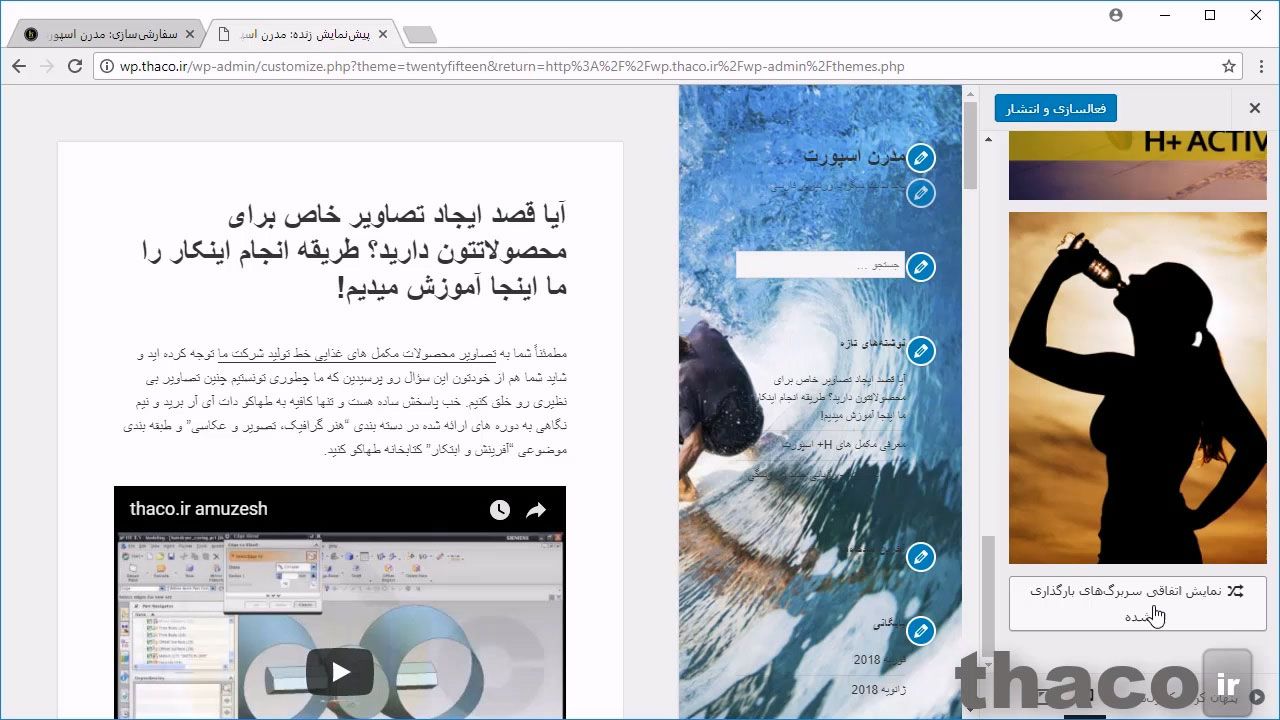
Task: Open Chrome menu three dots
Action: 1262,66
